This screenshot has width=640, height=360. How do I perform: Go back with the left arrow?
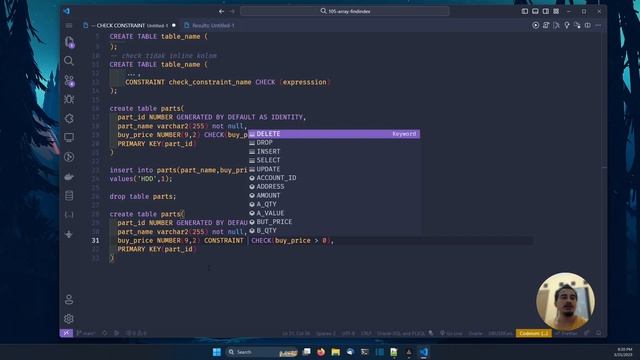point(221,11)
